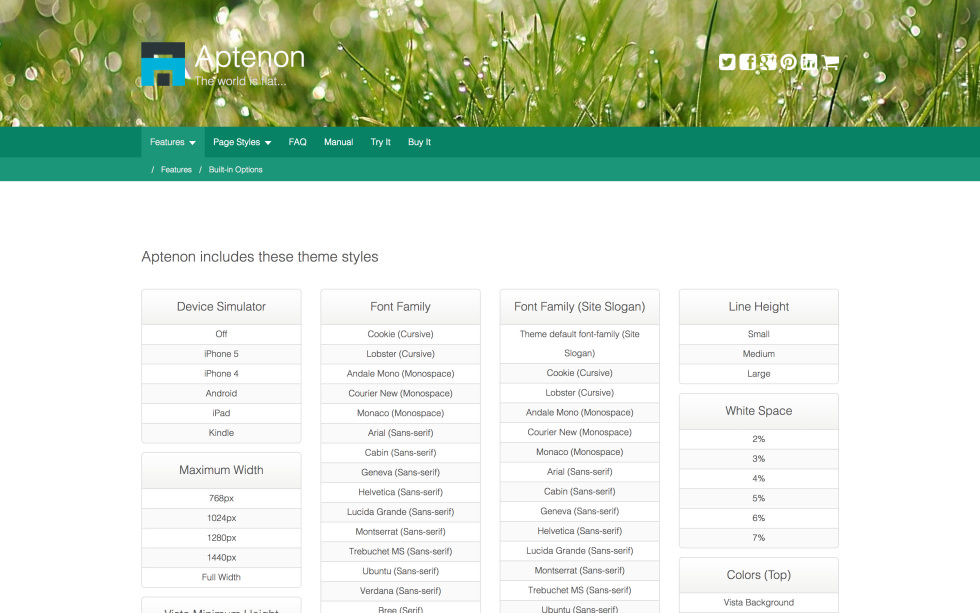Open the Google Plus social icon

(x=768, y=62)
